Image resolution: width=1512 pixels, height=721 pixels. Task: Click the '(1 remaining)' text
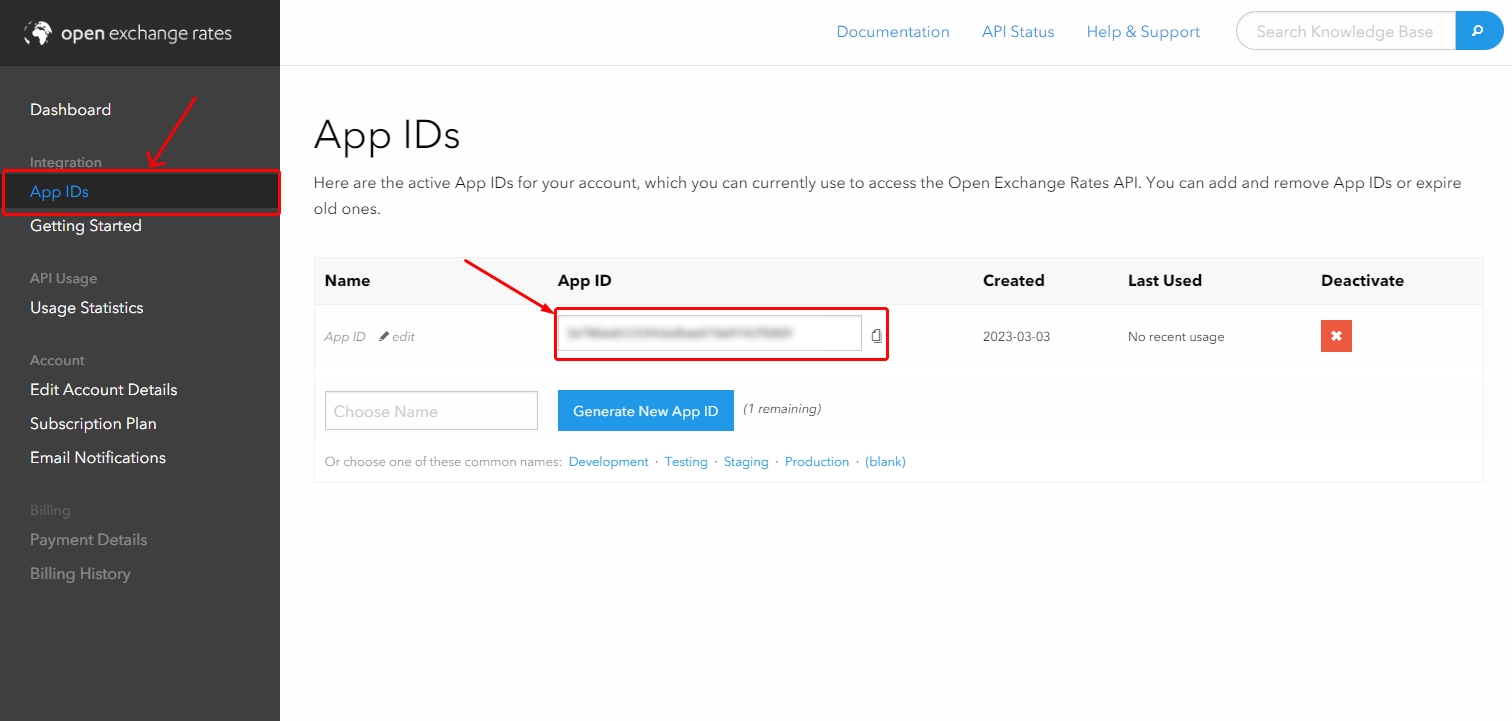point(782,409)
